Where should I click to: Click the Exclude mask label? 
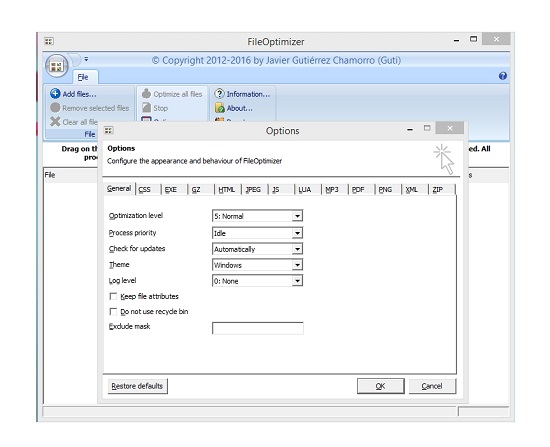129,326
